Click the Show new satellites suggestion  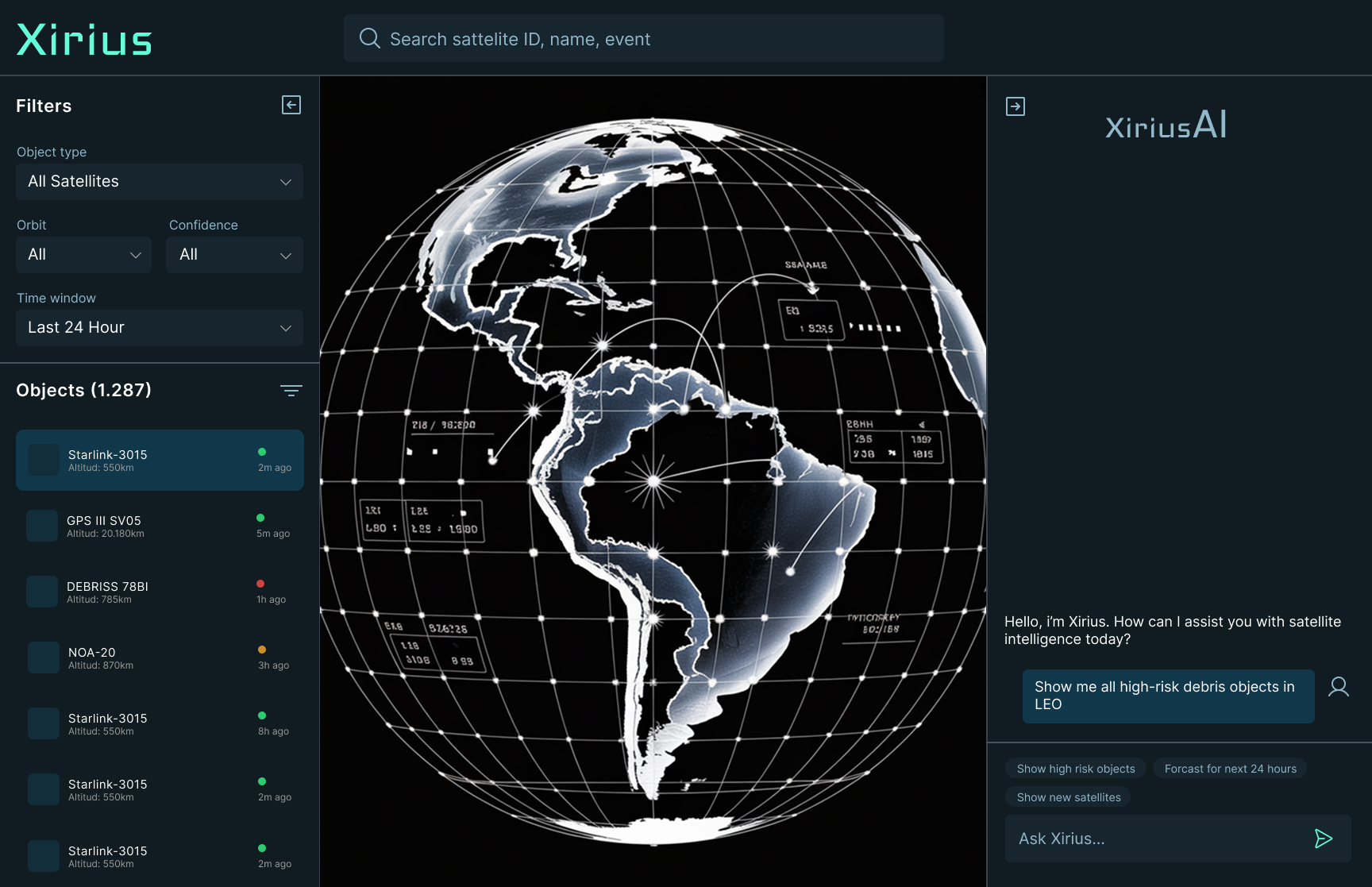pos(1069,797)
